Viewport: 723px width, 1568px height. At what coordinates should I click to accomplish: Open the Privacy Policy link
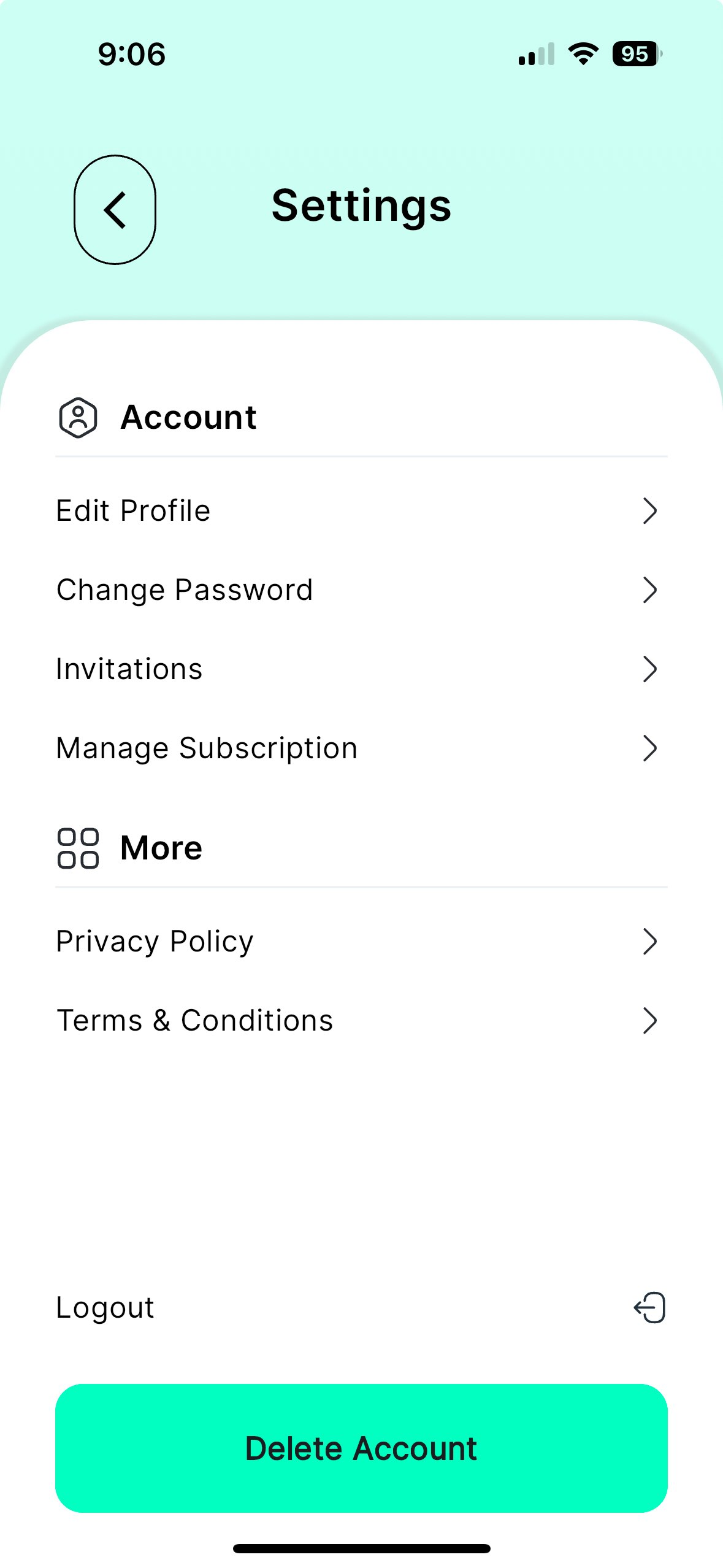tap(361, 942)
